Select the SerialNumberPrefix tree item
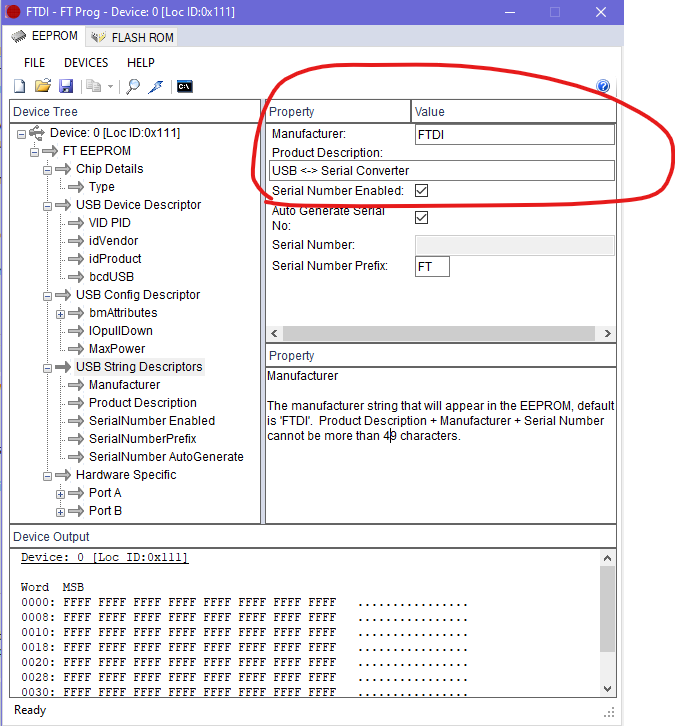 coord(143,439)
